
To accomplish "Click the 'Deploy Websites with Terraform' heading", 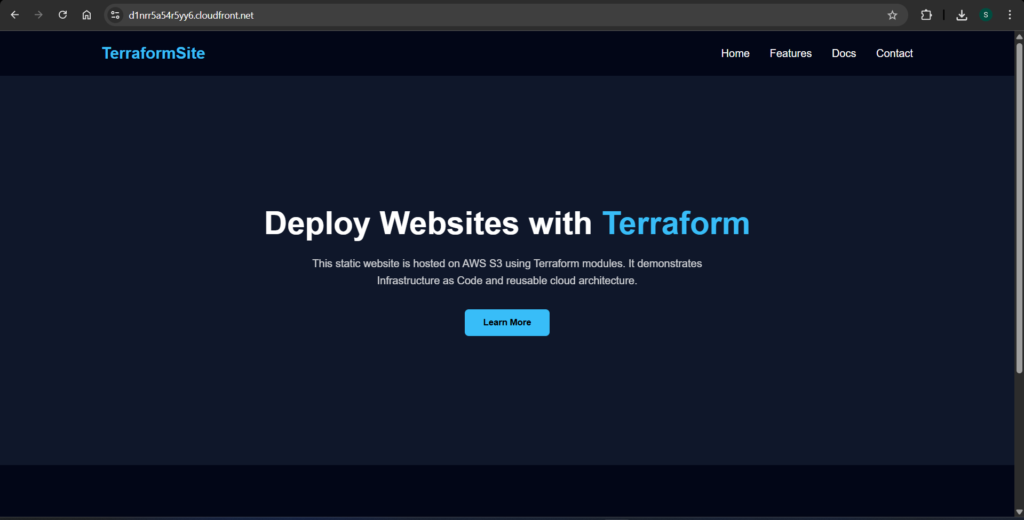I will [x=506, y=223].
